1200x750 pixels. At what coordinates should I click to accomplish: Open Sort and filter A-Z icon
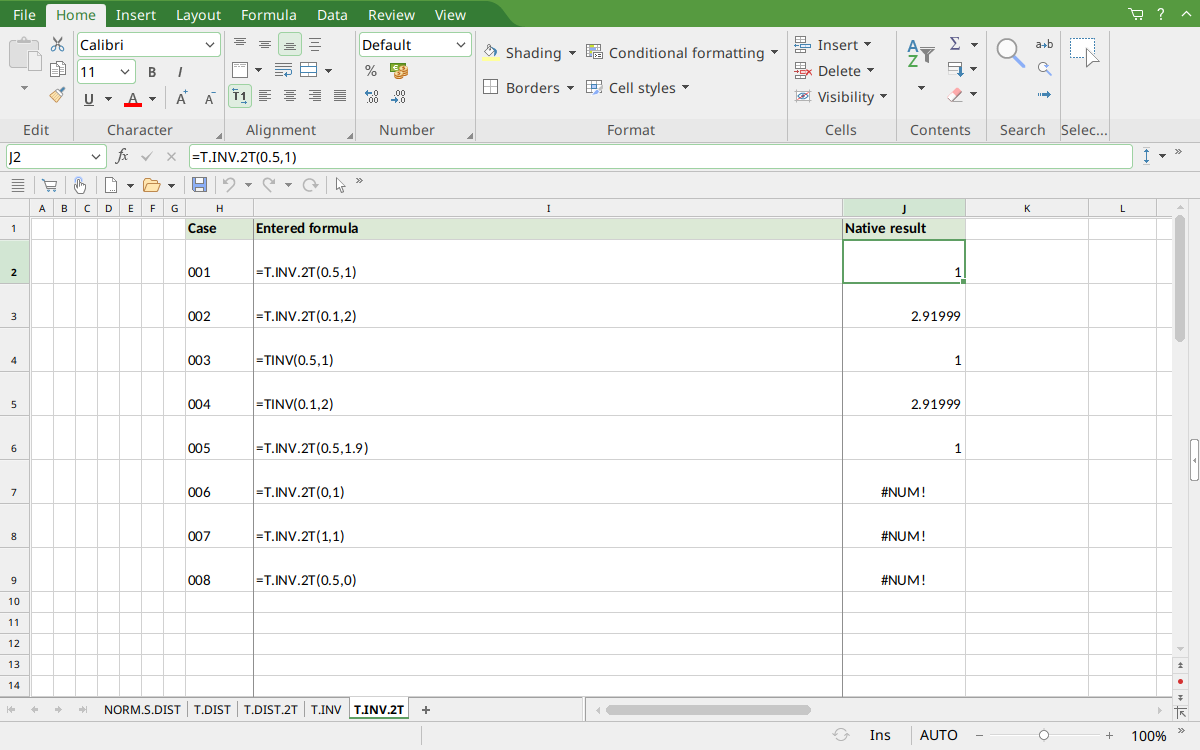[x=920, y=55]
